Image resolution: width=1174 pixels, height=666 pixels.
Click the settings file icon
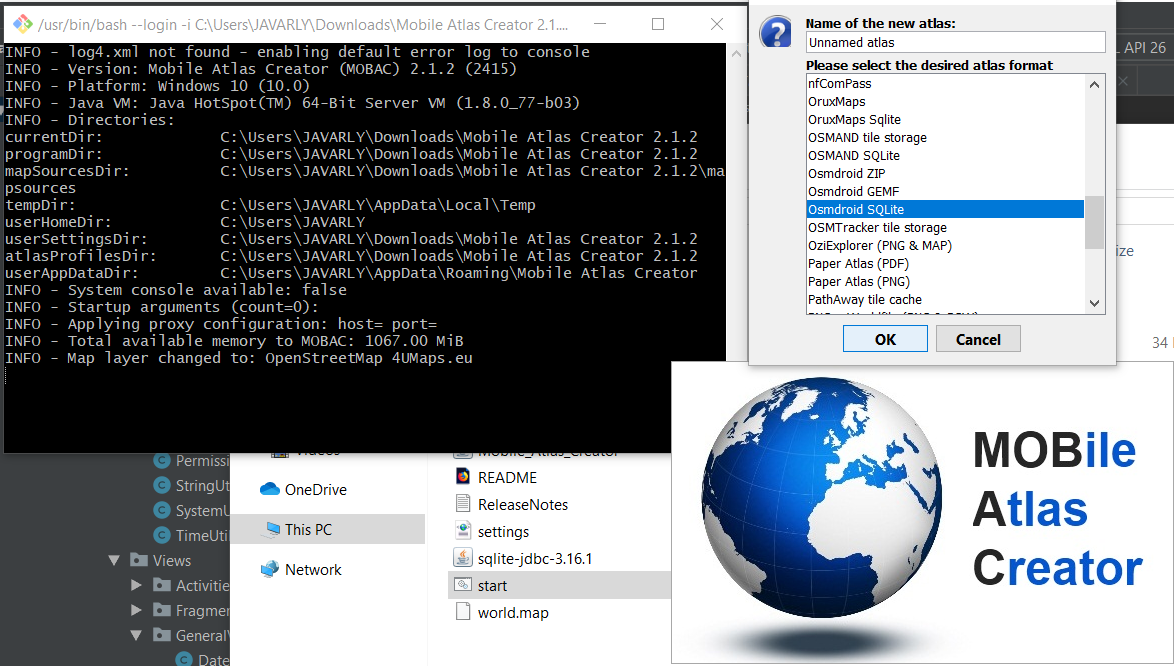(463, 531)
